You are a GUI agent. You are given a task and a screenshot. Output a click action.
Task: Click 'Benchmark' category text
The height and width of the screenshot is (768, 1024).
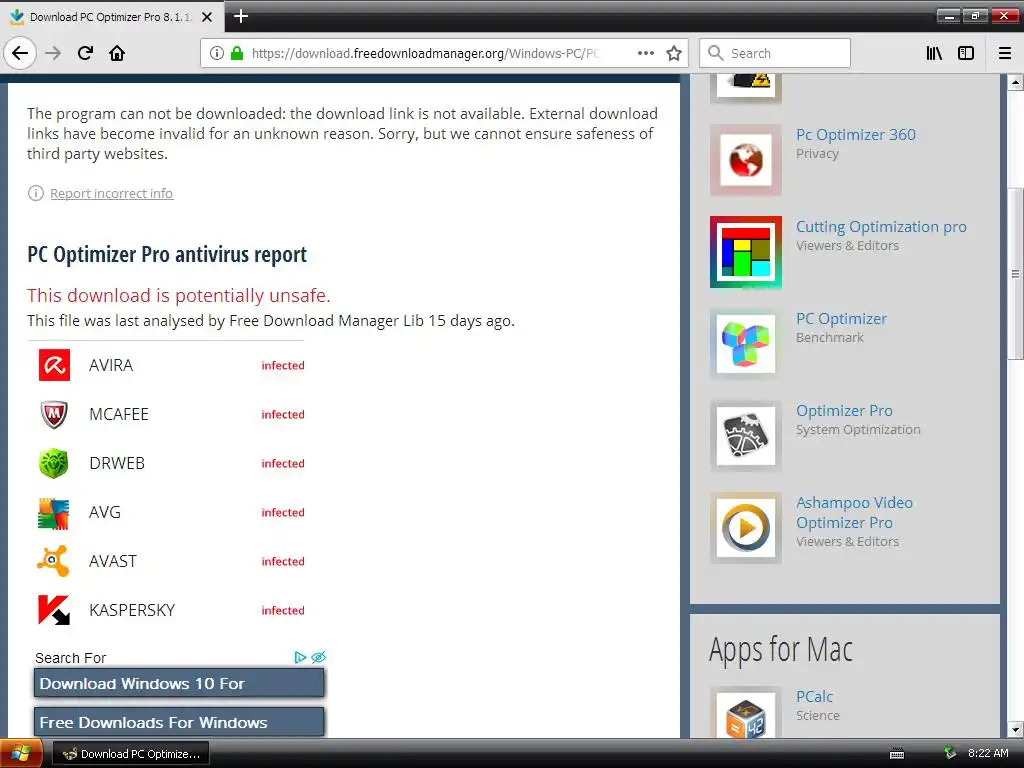(x=829, y=338)
